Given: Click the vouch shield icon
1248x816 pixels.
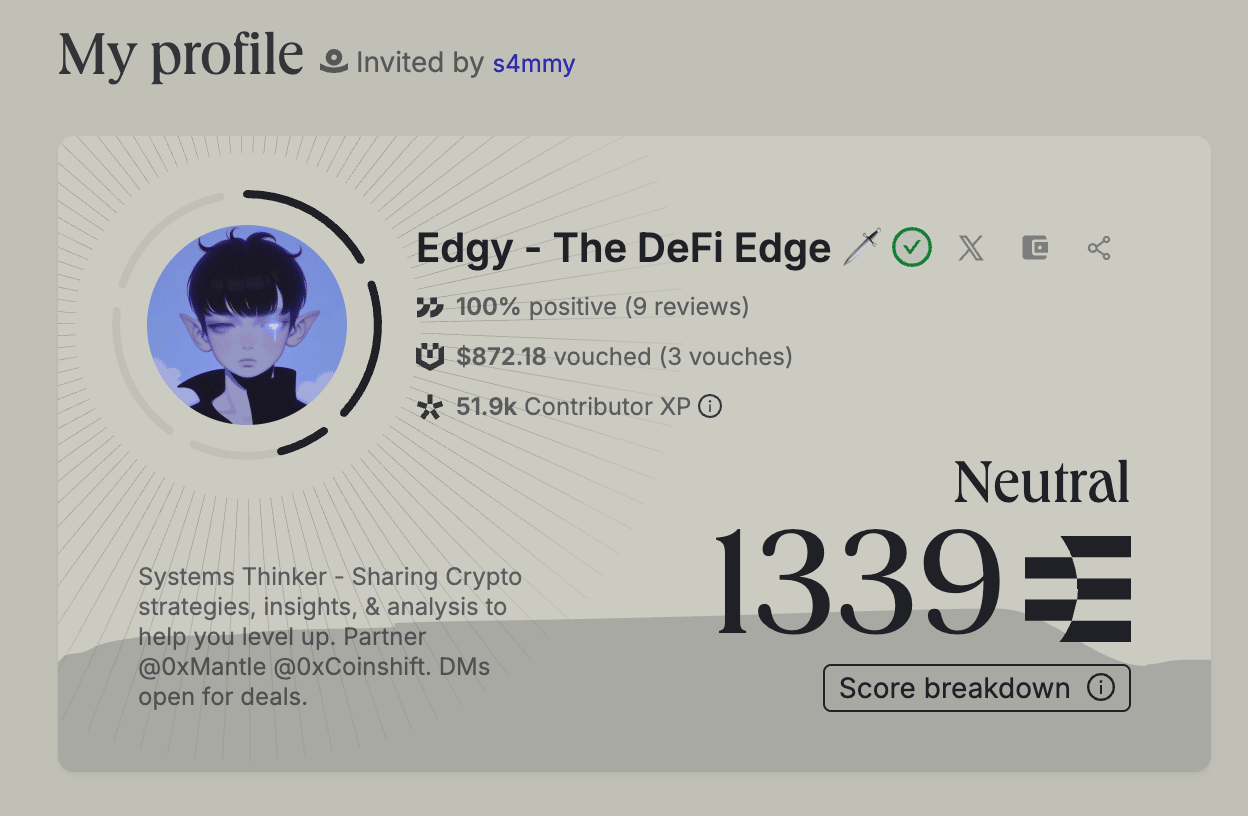Looking at the screenshot, I should tap(430, 356).
